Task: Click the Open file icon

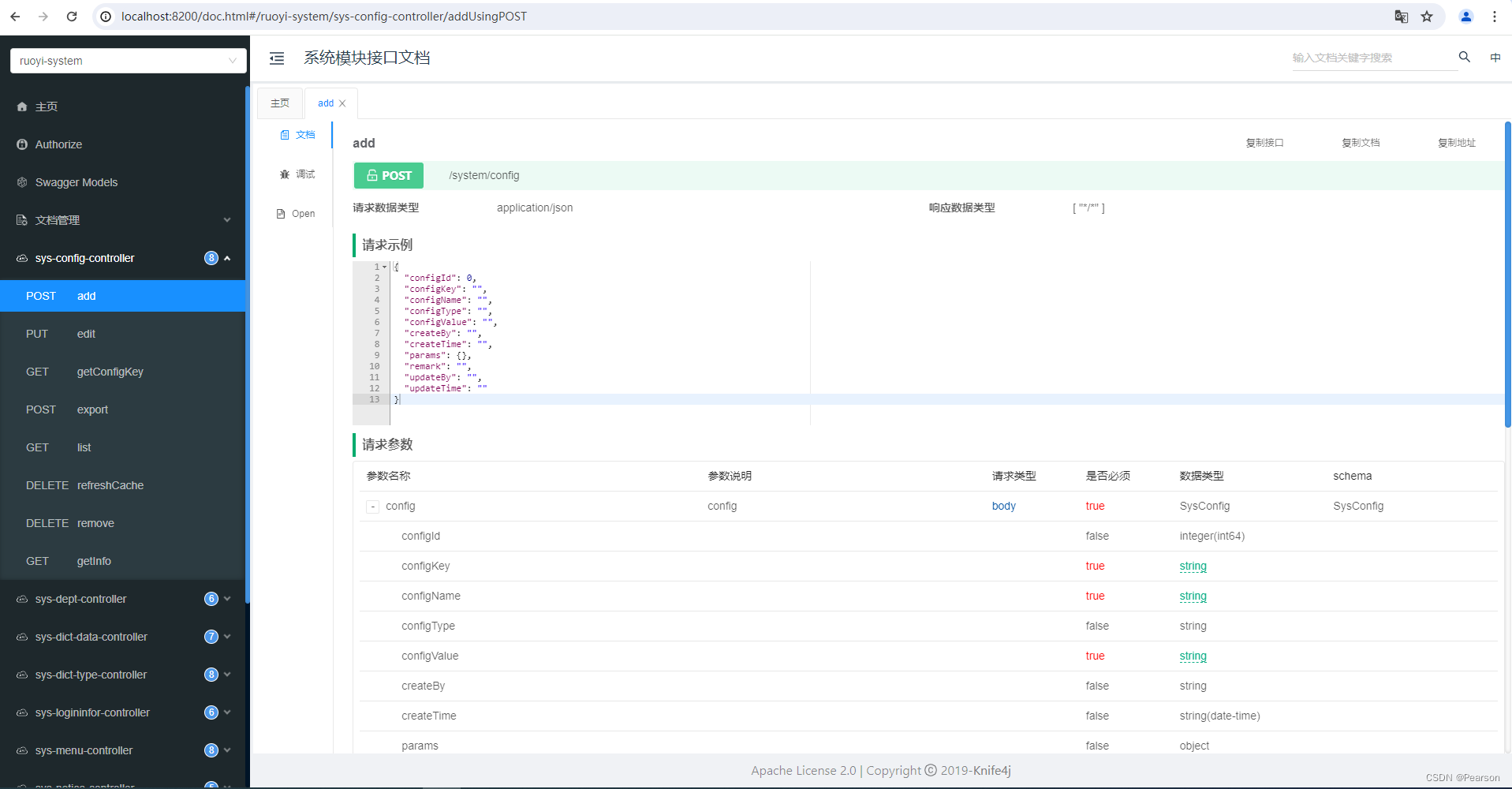Action: tap(281, 214)
